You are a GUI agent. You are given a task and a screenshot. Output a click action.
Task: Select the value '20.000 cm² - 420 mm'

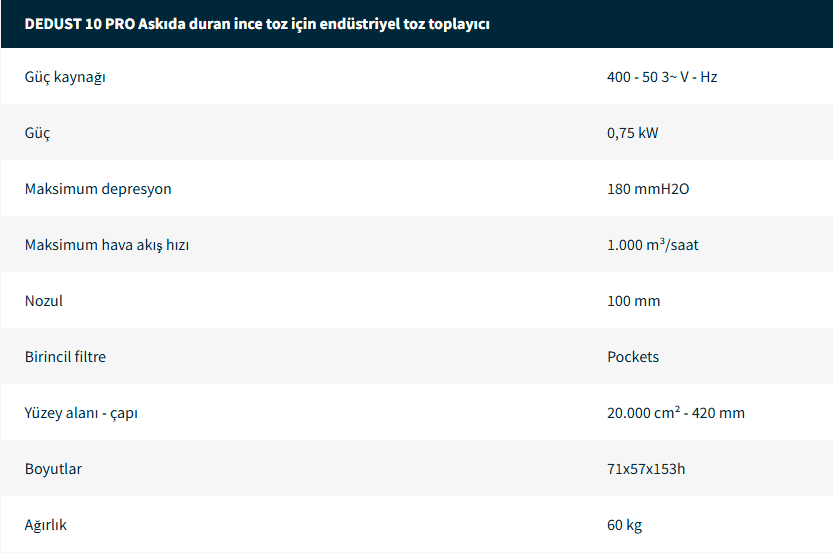coord(676,413)
